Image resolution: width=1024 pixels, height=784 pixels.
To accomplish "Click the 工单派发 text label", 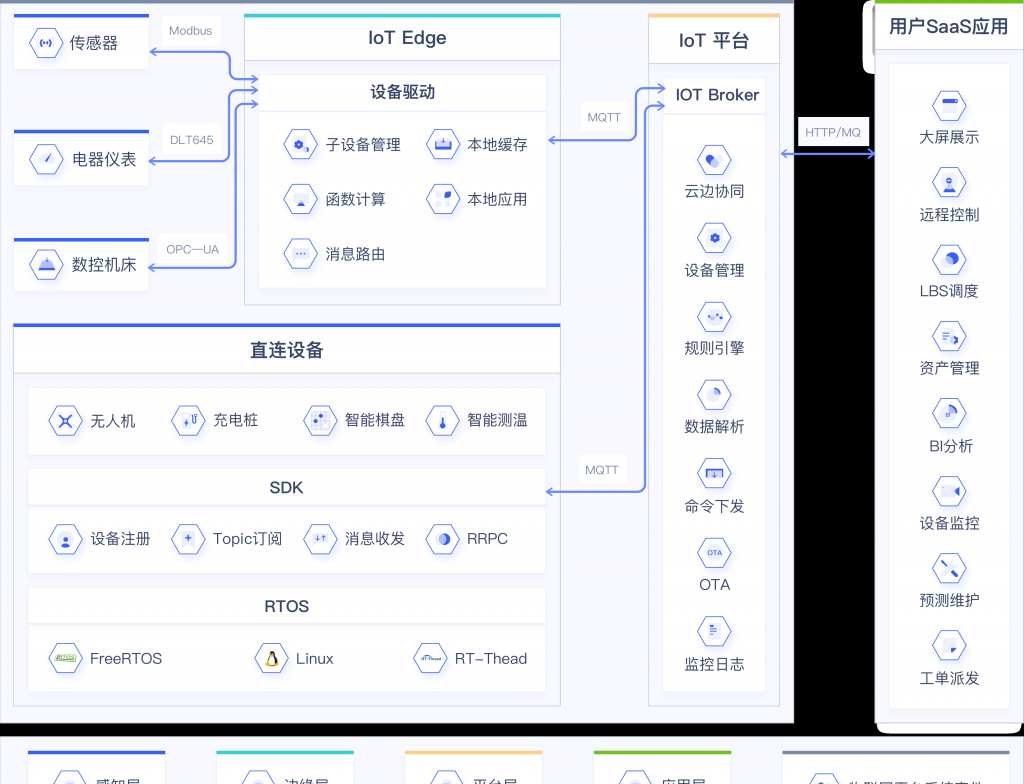I will (x=950, y=678).
